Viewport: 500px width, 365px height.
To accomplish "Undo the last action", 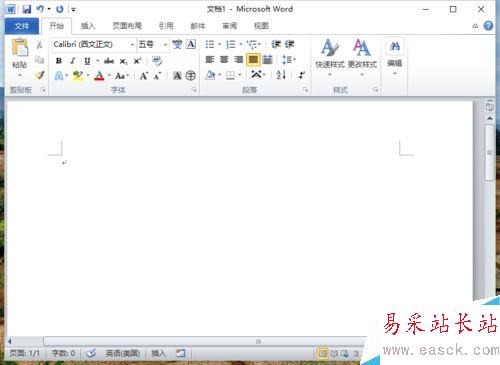I will [x=40, y=9].
